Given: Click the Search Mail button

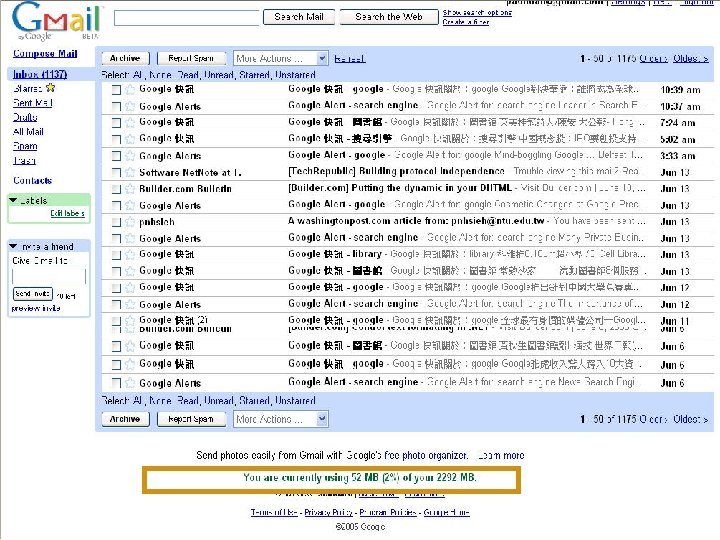Looking at the screenshot, I should tap(299, 17).
